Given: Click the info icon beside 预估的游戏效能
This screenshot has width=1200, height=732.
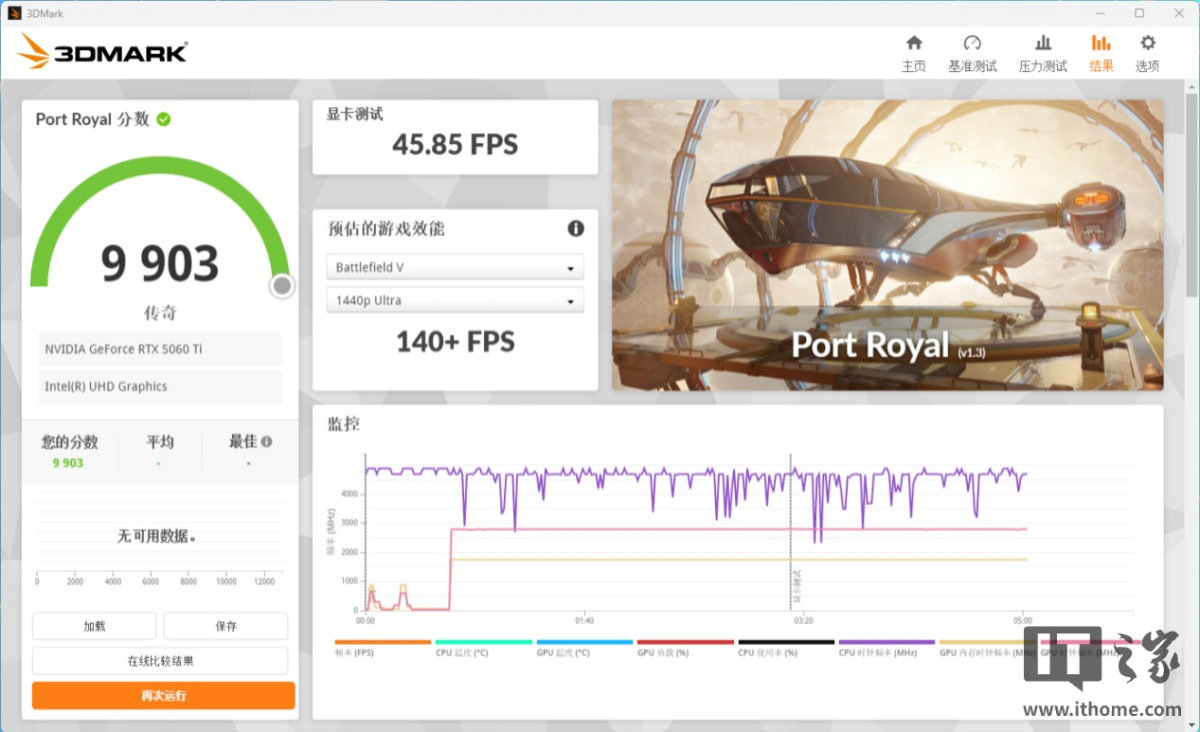Looking at the screenshot, I should point(576,229).
